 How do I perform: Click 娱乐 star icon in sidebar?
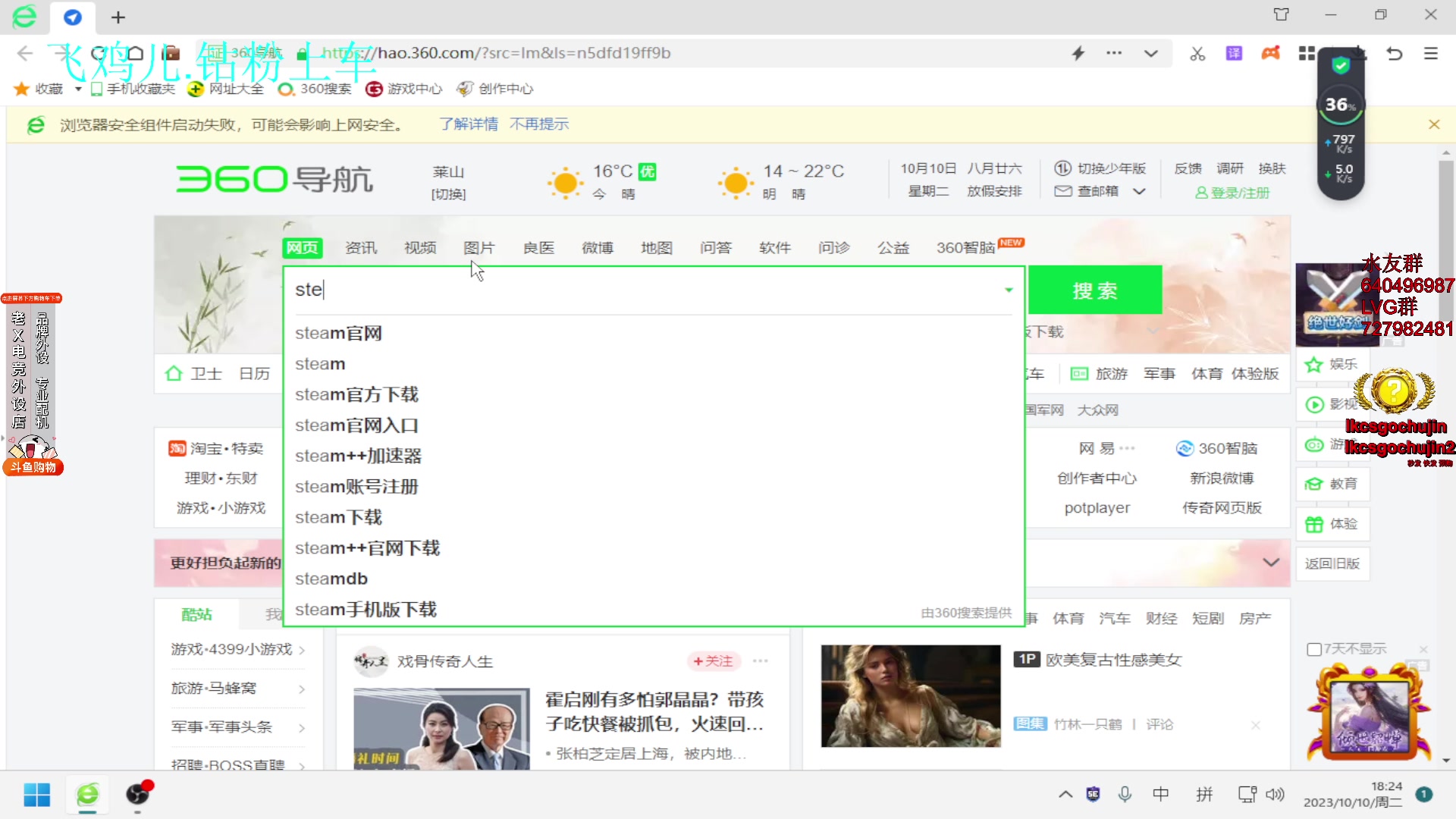[1314, 365]
